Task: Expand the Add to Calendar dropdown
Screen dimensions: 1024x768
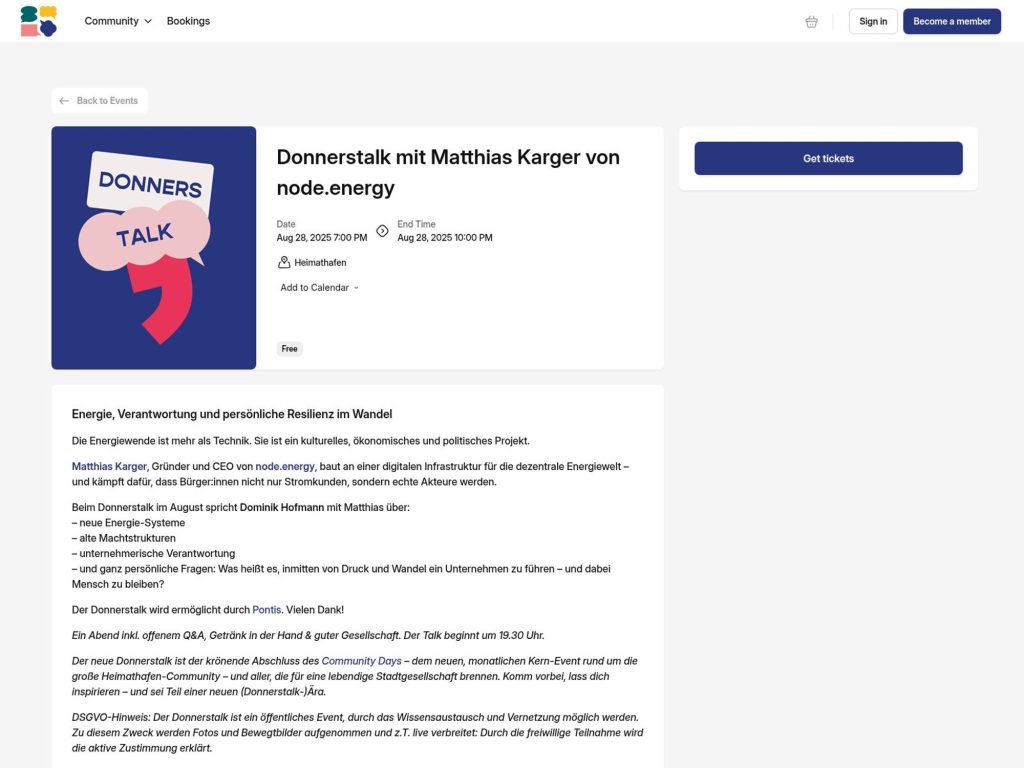Action: (x=314, y=287)
